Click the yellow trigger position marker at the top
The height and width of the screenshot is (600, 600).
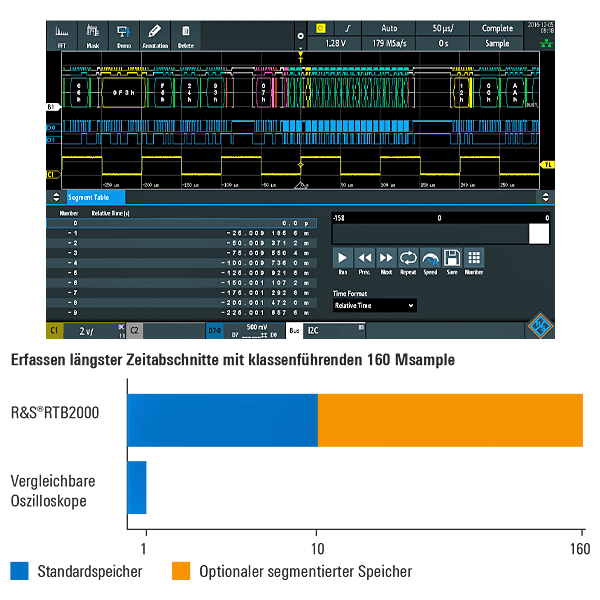click(x=300, y=57)
